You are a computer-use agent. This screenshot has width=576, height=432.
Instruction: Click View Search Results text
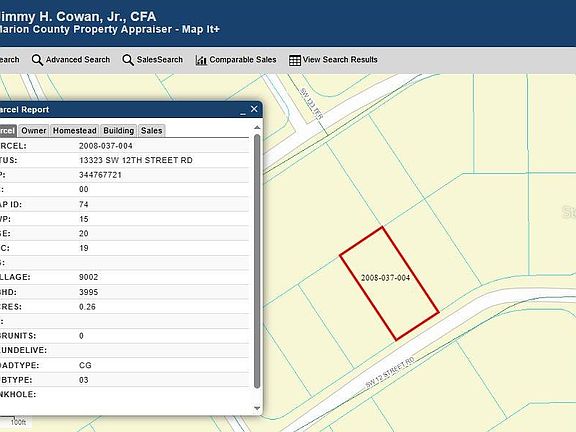pos(340,60)
